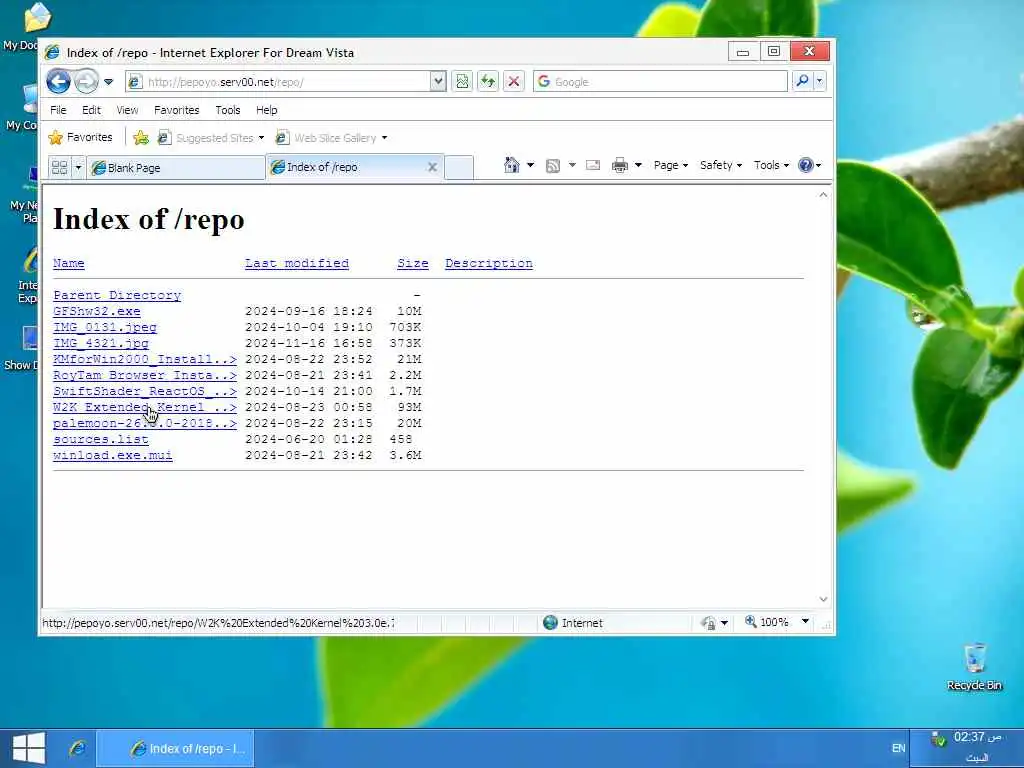Start search with the magnifier icon
The height and width of the screenshot is (768, 1024).
803,81
